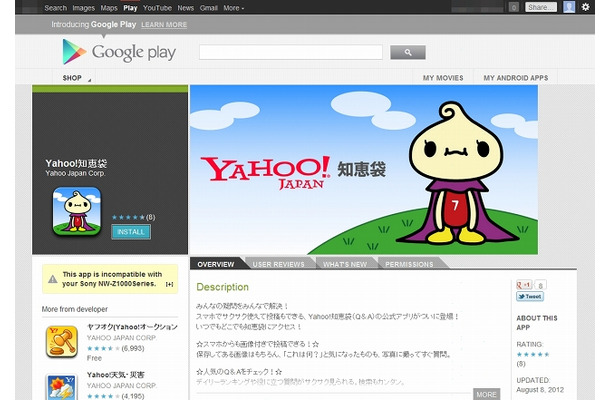This screenshot has width=610, height=400.
Task: Click the Yahoo! Japan banner image
Action: (364, 170)
